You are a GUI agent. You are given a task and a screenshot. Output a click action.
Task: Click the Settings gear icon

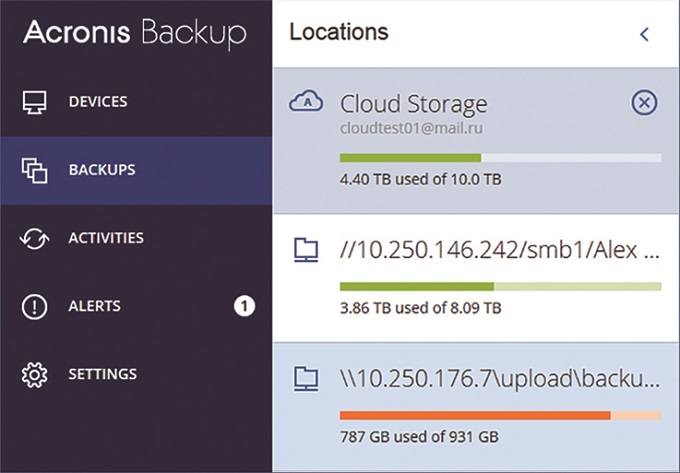(35, 375)
